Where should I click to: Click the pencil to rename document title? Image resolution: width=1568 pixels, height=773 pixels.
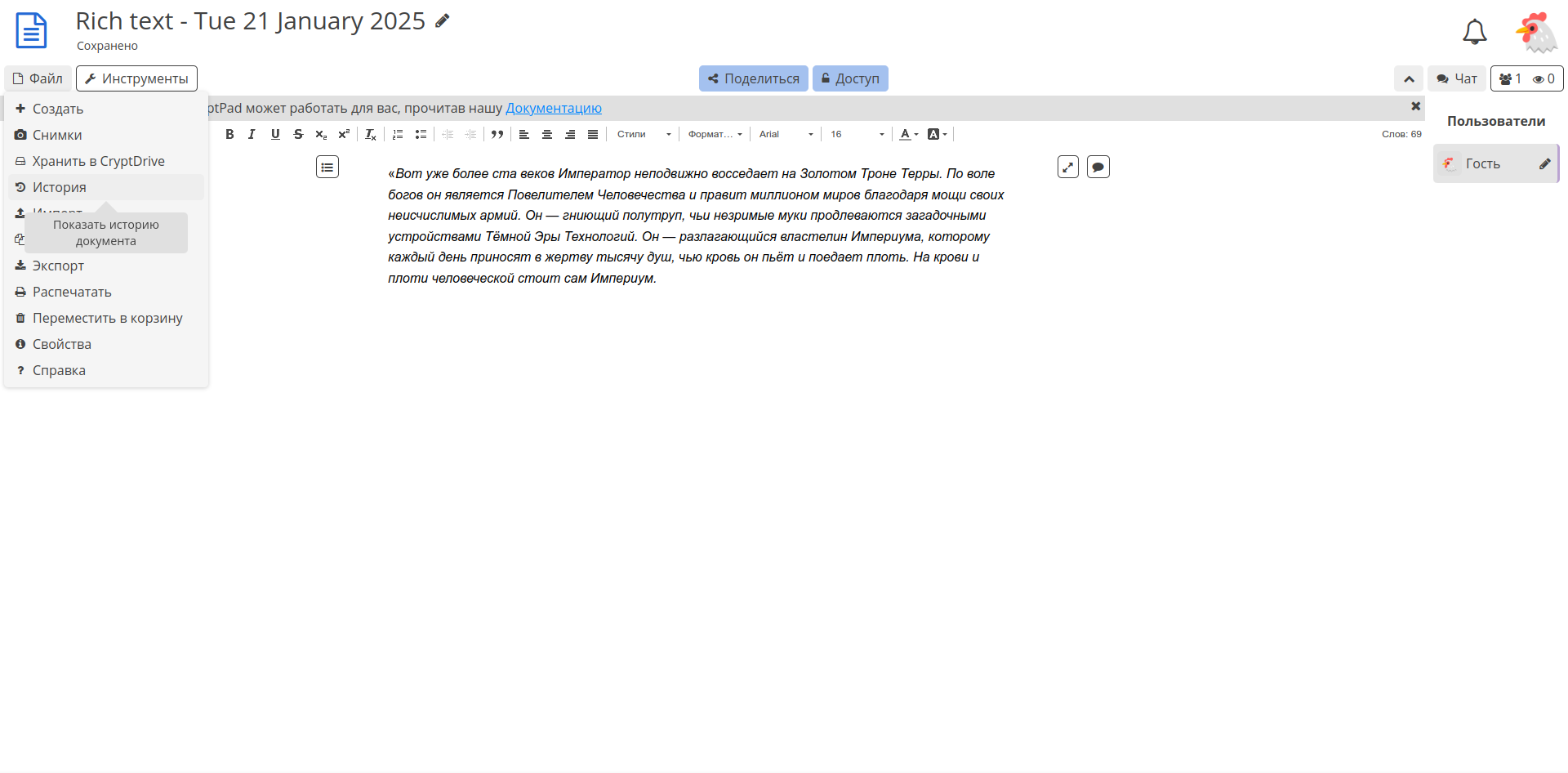click(443, 21)
